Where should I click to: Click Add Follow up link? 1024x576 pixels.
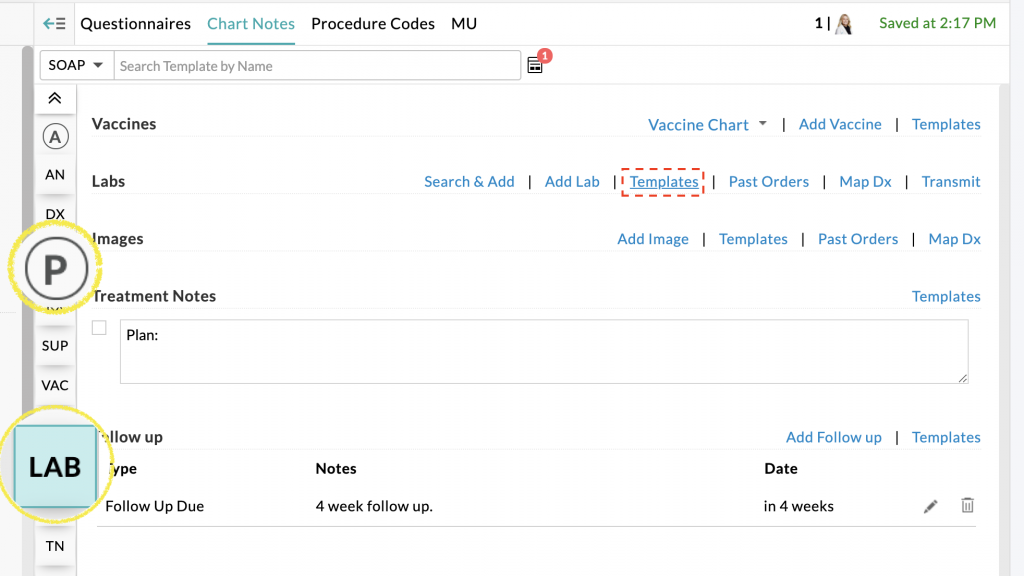pos(833,437)
